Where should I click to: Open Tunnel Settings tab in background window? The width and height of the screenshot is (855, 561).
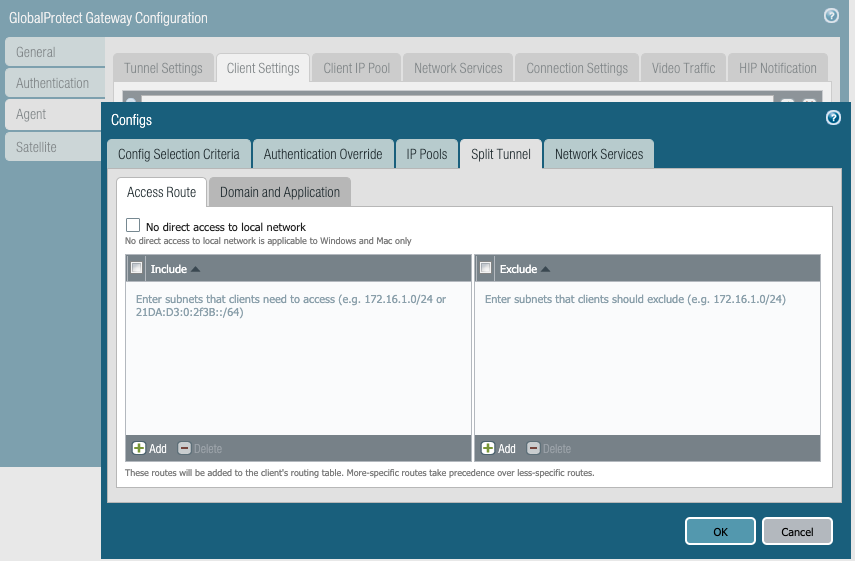(x=163, y=68)
